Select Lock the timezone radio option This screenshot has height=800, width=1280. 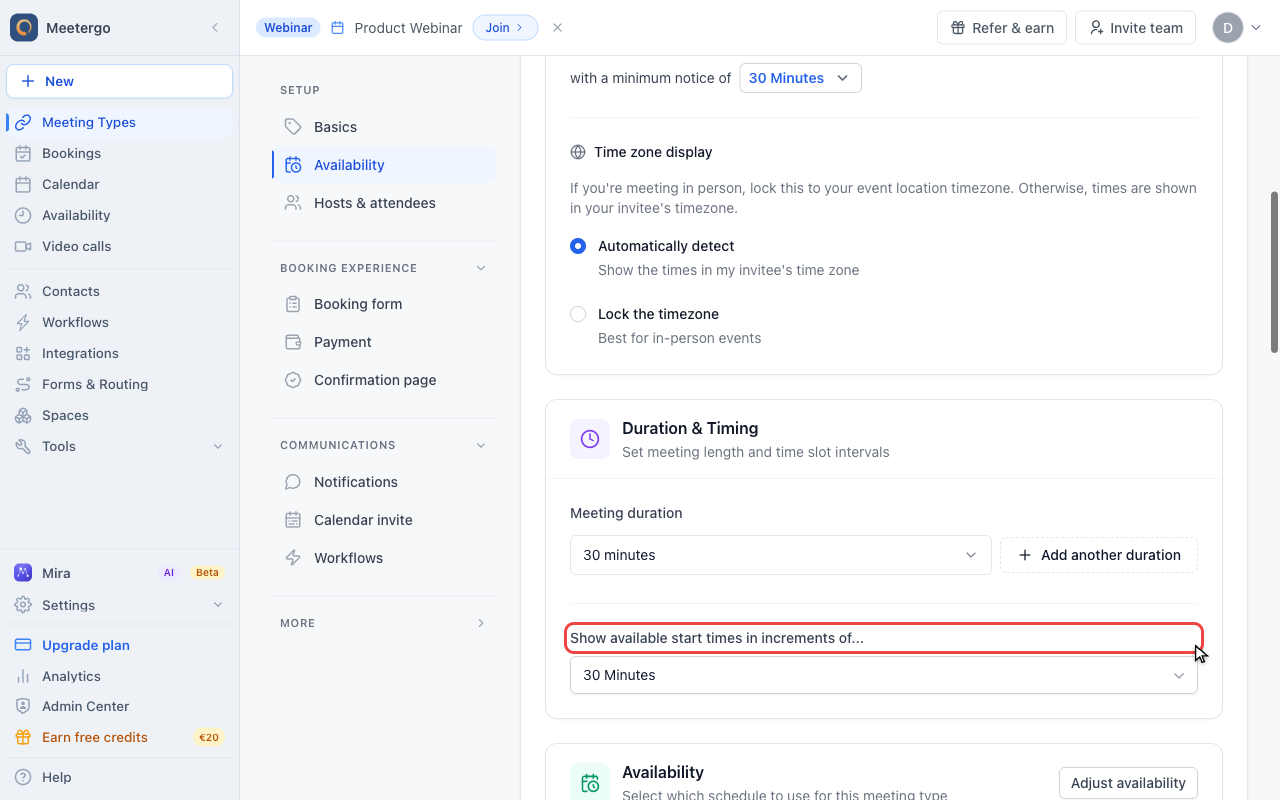(x=578, y=314)
